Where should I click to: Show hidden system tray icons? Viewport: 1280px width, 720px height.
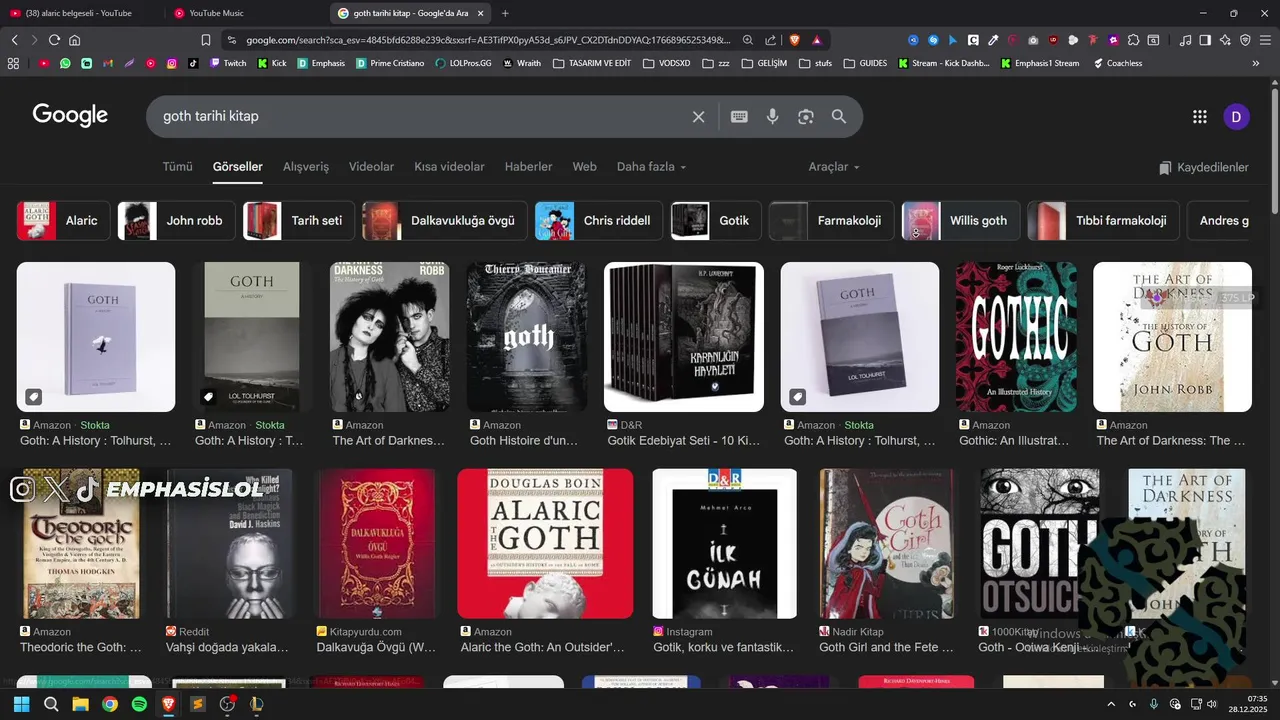click(1111, 704)
